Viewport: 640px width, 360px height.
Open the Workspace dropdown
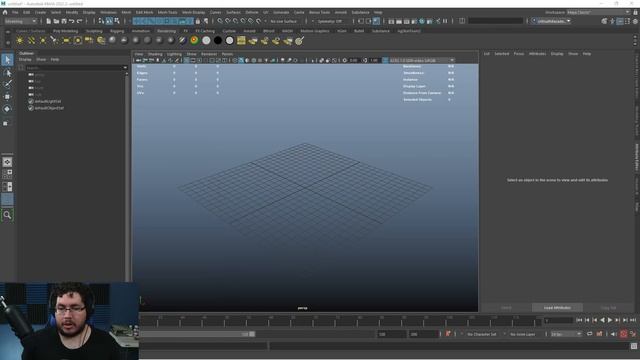click(598, 13)
